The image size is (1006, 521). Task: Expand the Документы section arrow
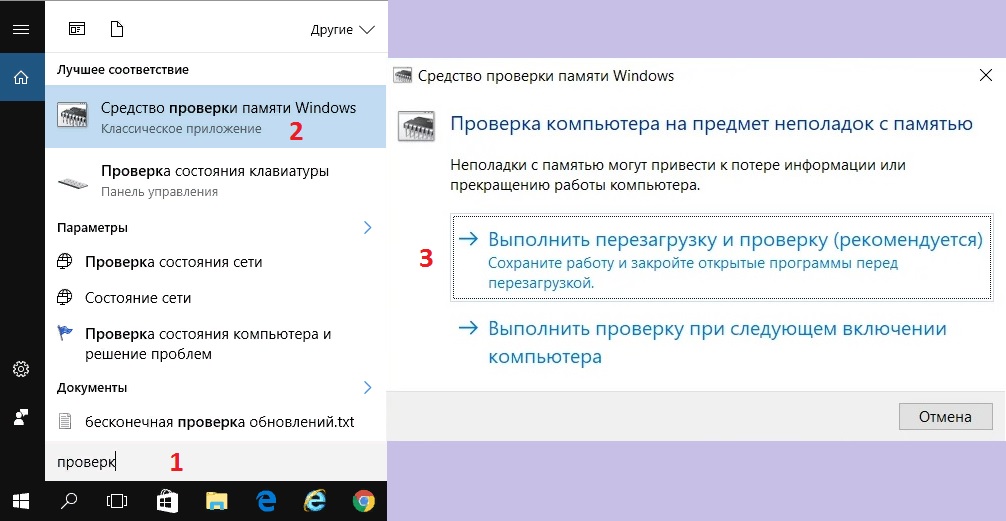coord(368,387)
